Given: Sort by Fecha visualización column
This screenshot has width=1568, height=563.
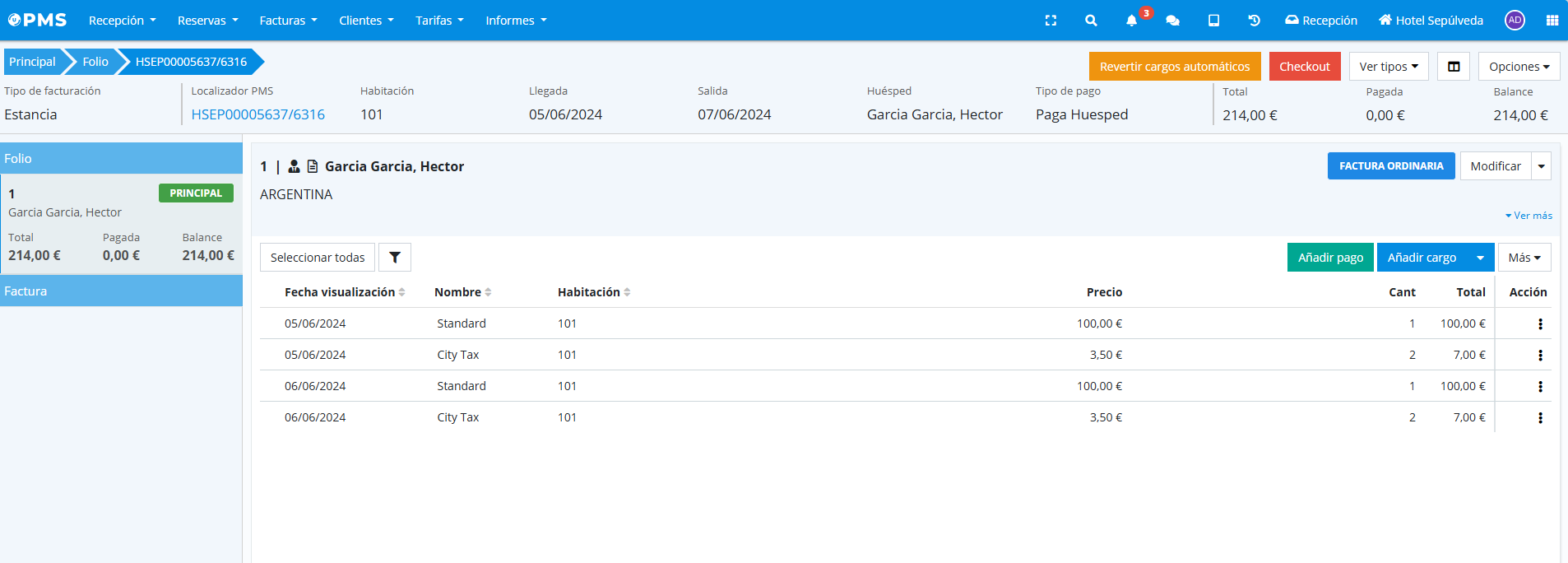Looking at the screenshot, I should click(345, 292).
